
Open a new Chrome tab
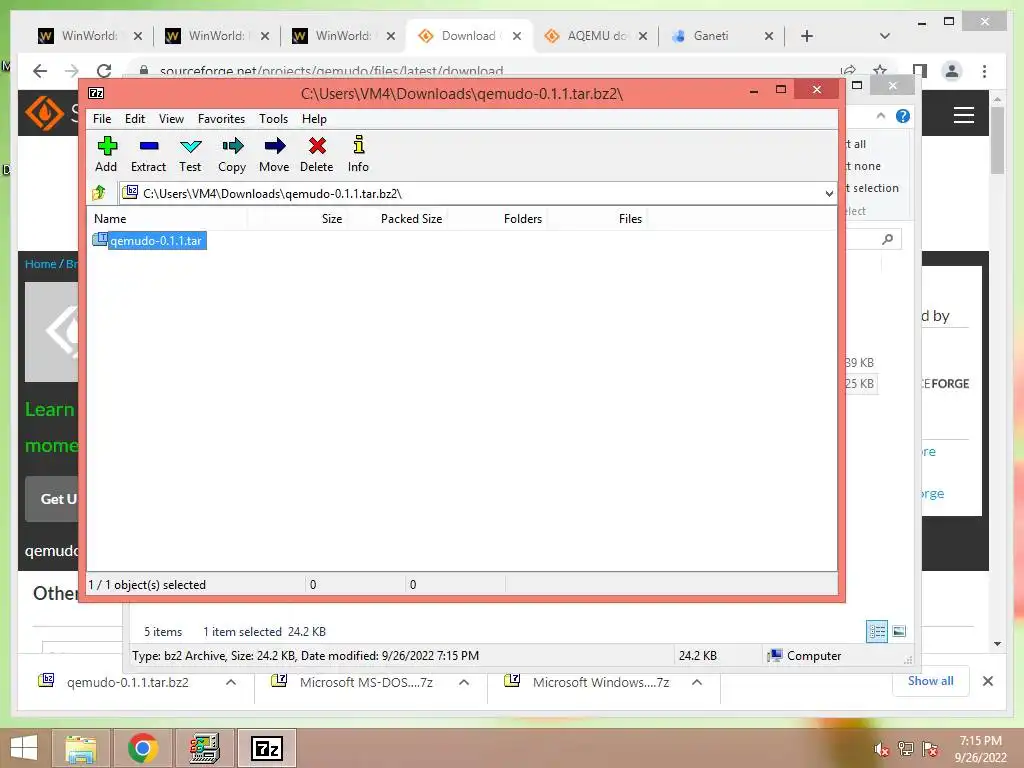click(x=807, y=36)
